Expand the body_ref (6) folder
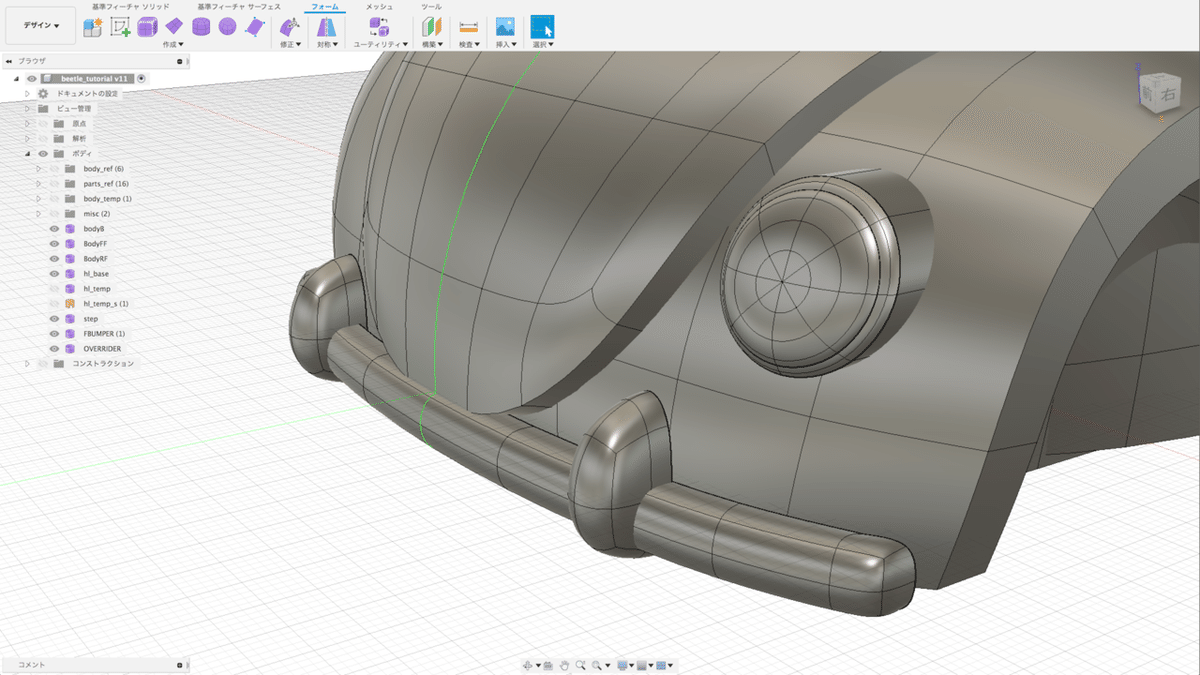1200x675 pixels. click(x=39, y=169)
